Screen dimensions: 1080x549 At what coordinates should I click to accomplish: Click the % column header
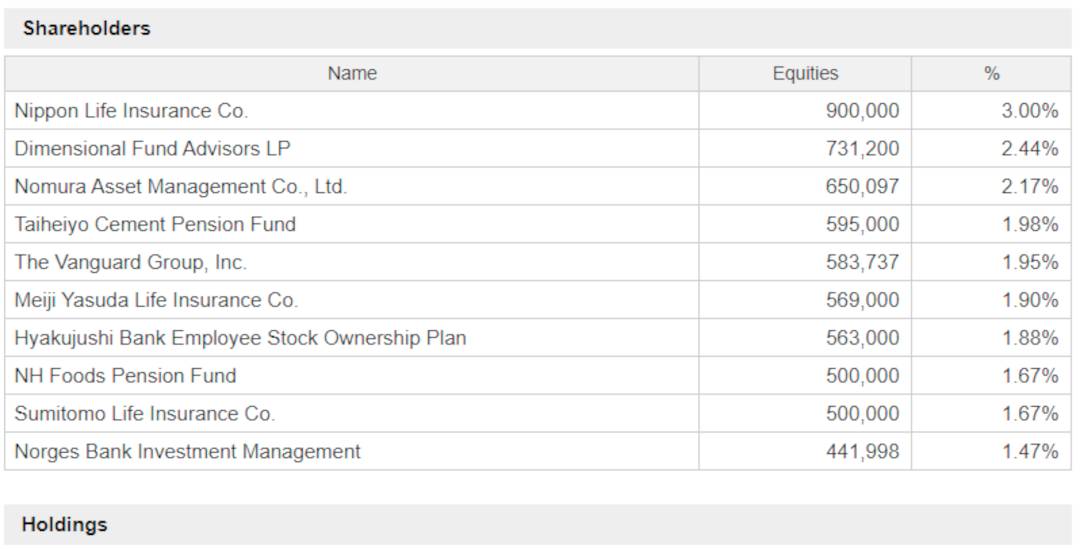[x=991, y=74]
